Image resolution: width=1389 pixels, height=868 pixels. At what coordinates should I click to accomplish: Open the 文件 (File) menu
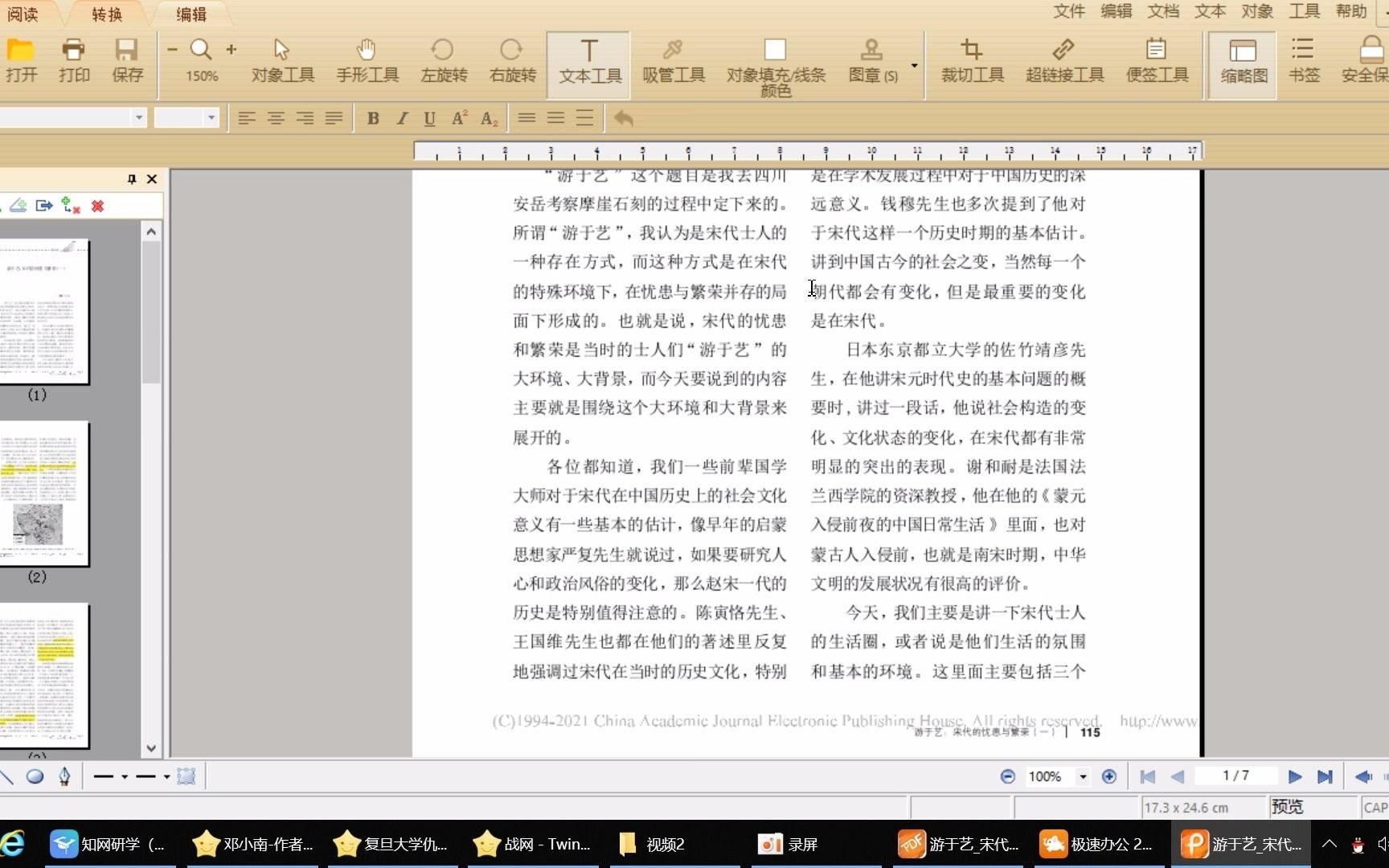(x=1069, y=11)
